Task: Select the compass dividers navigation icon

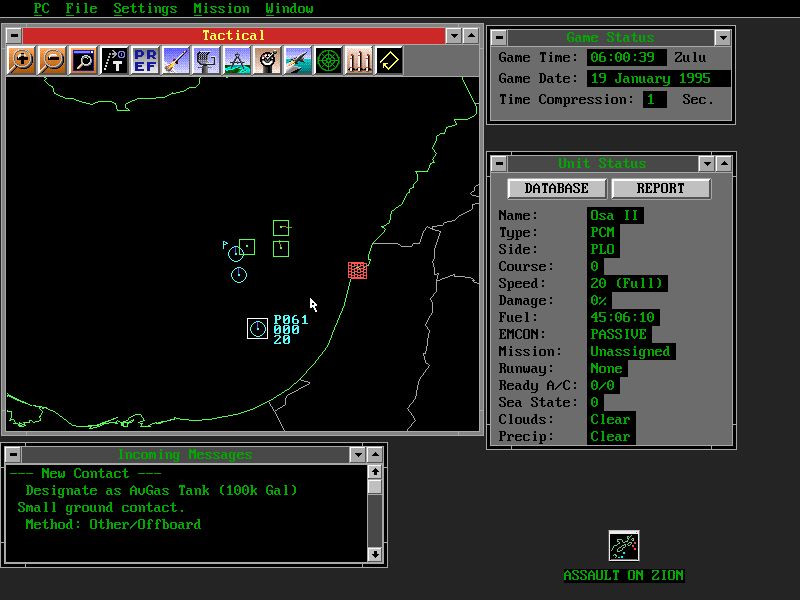Action: [237, 61]
